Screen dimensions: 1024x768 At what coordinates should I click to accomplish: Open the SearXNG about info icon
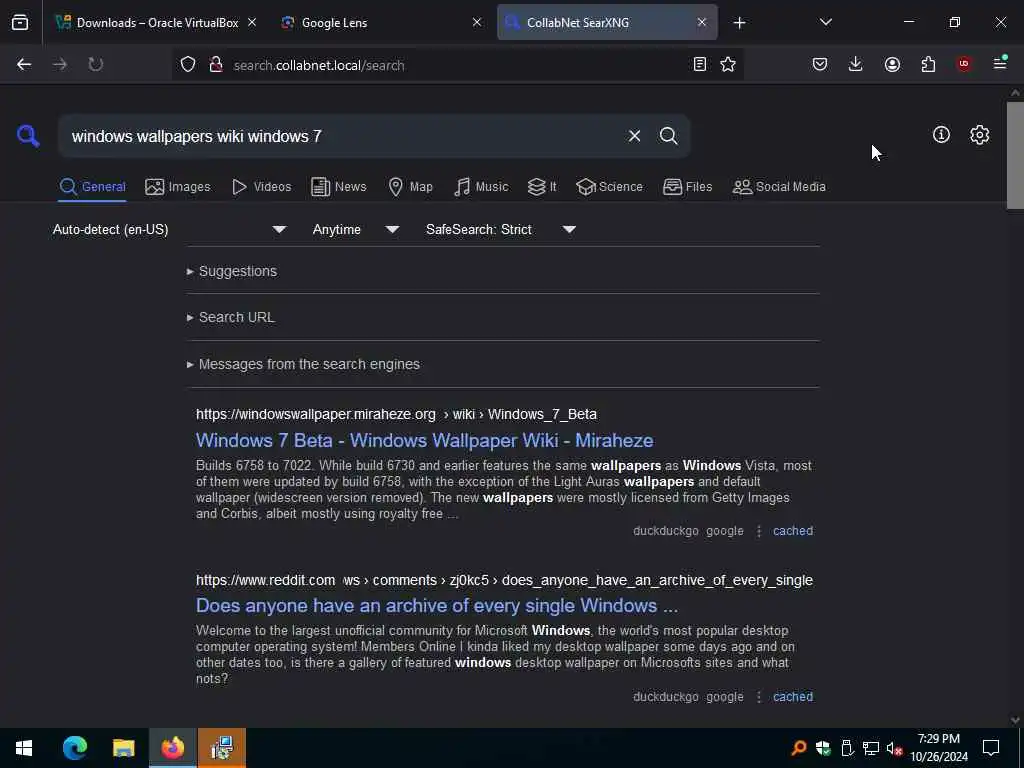(x=941, y=135)
